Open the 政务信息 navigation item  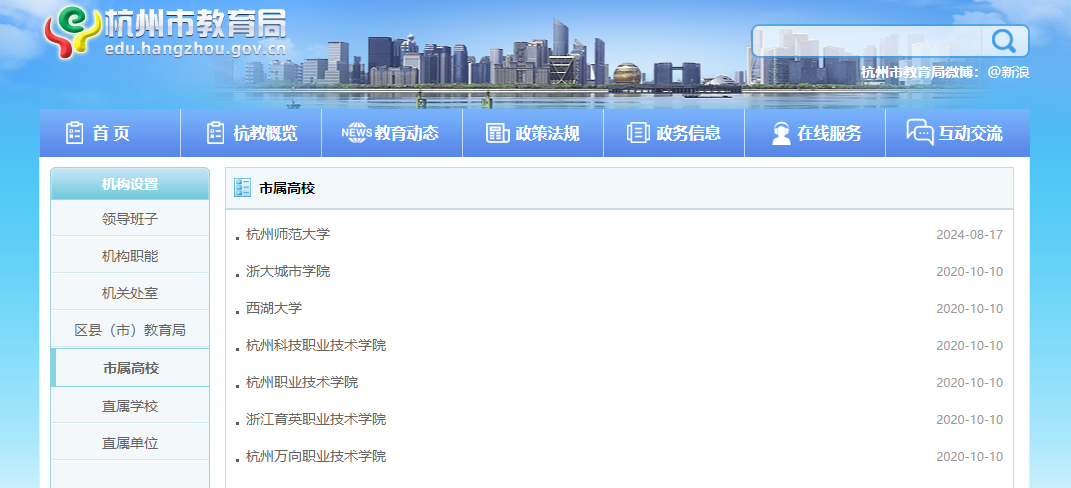coord(673,133)
